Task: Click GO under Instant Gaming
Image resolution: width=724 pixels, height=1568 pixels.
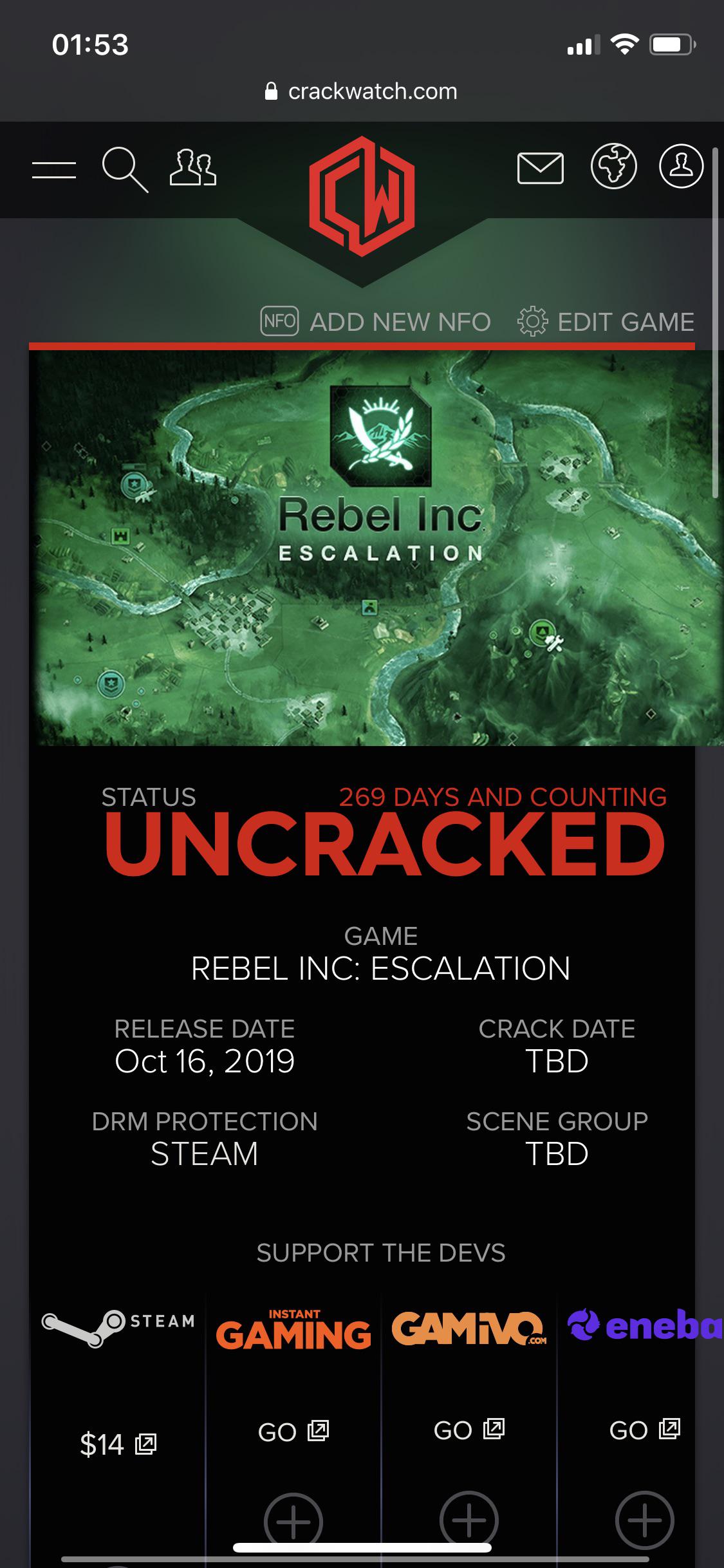Action: 293,1432
